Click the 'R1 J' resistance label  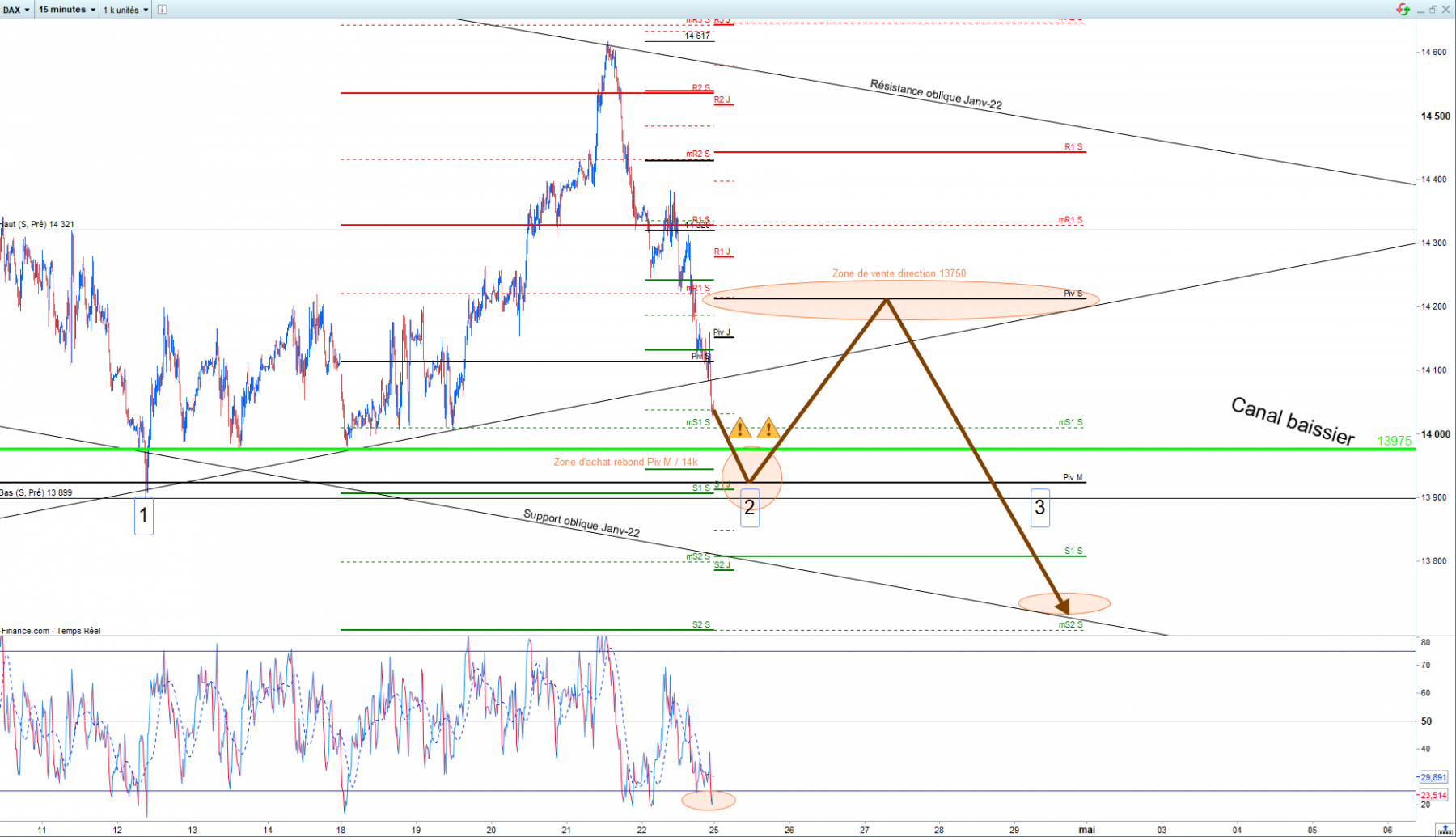pyautogui.click(x=722, y=252)
